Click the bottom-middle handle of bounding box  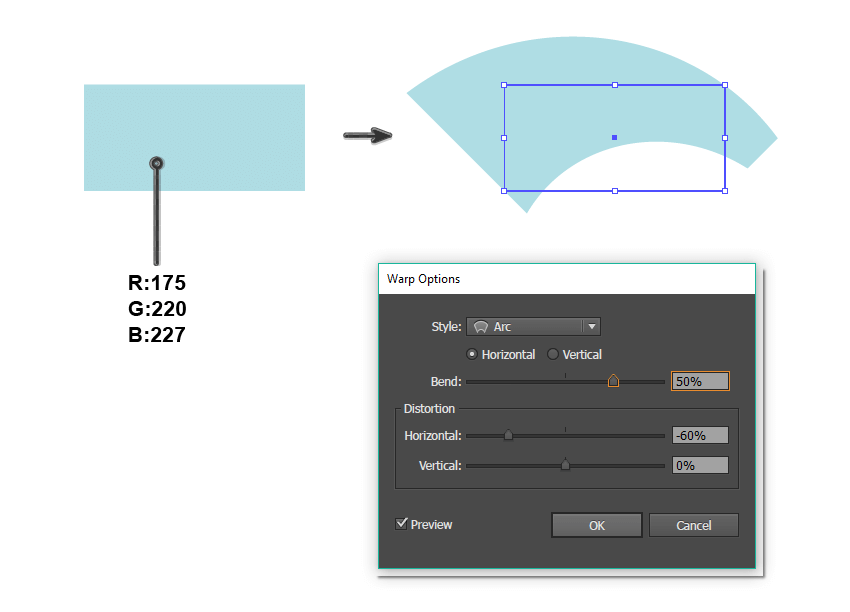click(x=615, y=191)
